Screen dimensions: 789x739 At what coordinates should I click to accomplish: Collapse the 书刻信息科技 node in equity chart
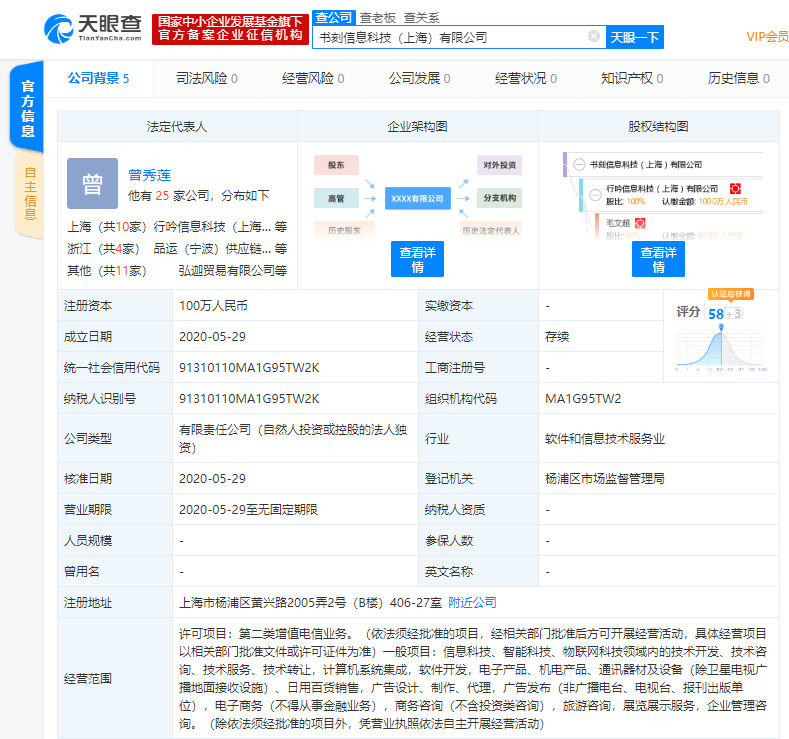tap(579, 165)
